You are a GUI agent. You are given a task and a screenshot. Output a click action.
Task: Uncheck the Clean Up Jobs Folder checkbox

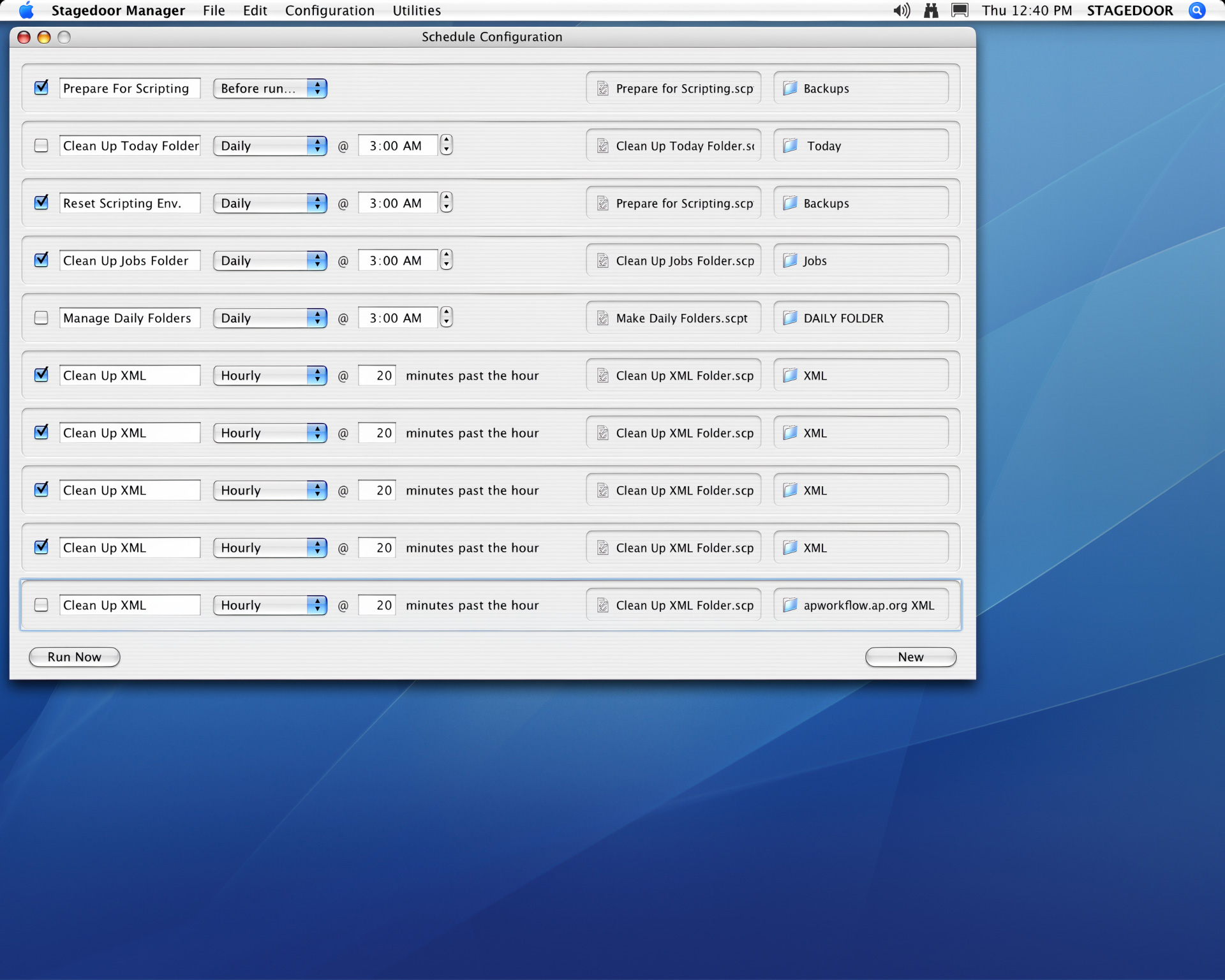41,260
